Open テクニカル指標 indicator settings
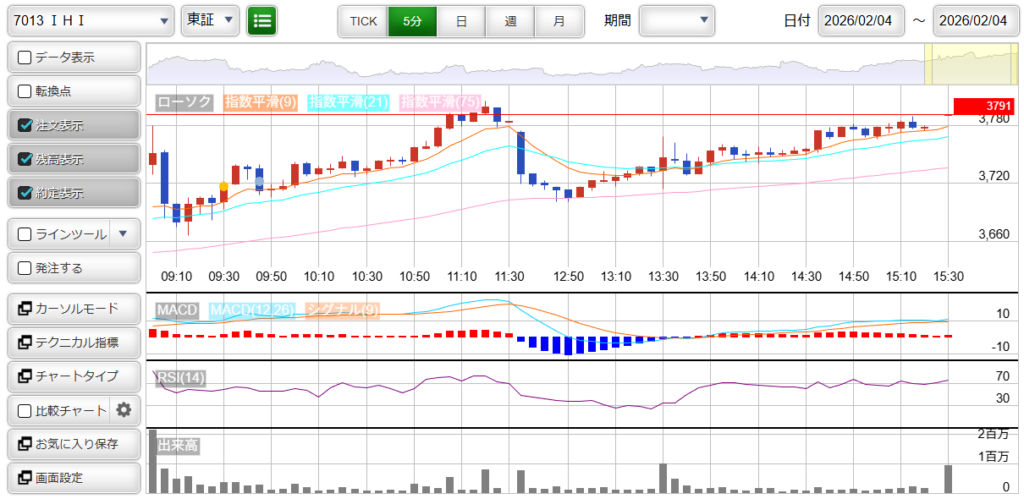This screenshot has height=499, width=1024. [72, 342]
